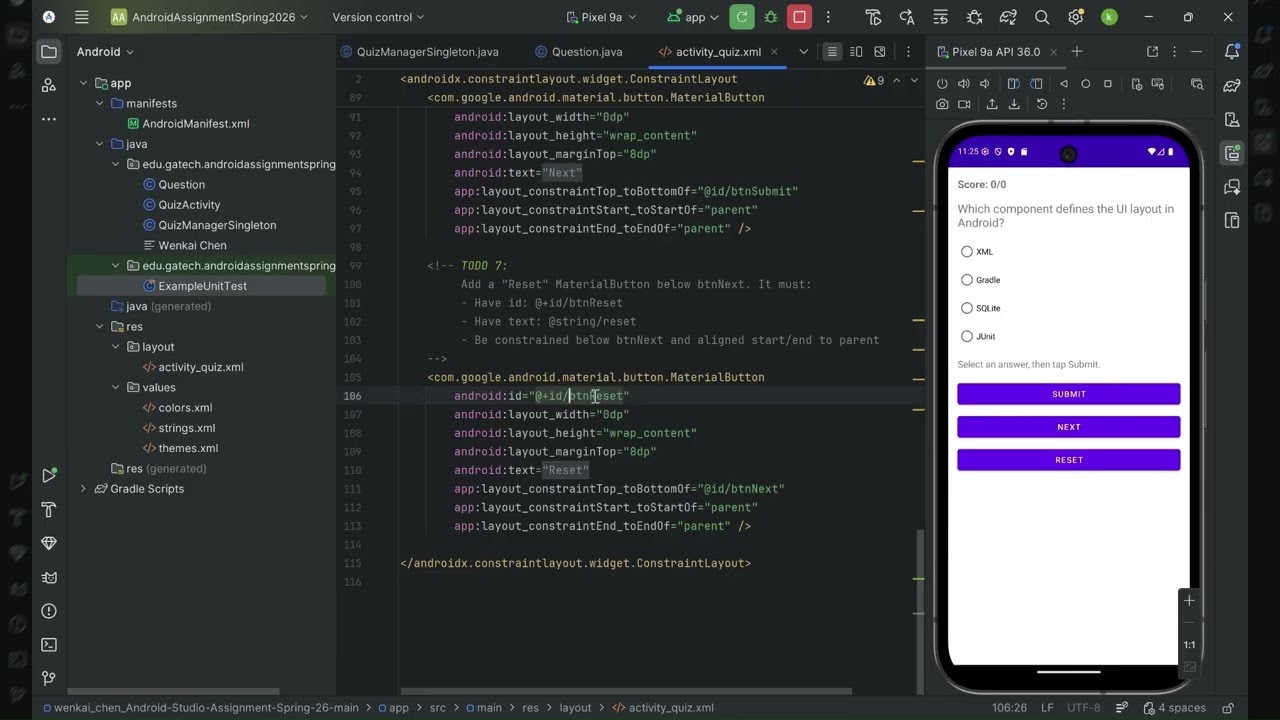Click the Debug app bug icon
1280x720 pixels.
point(771,17)
